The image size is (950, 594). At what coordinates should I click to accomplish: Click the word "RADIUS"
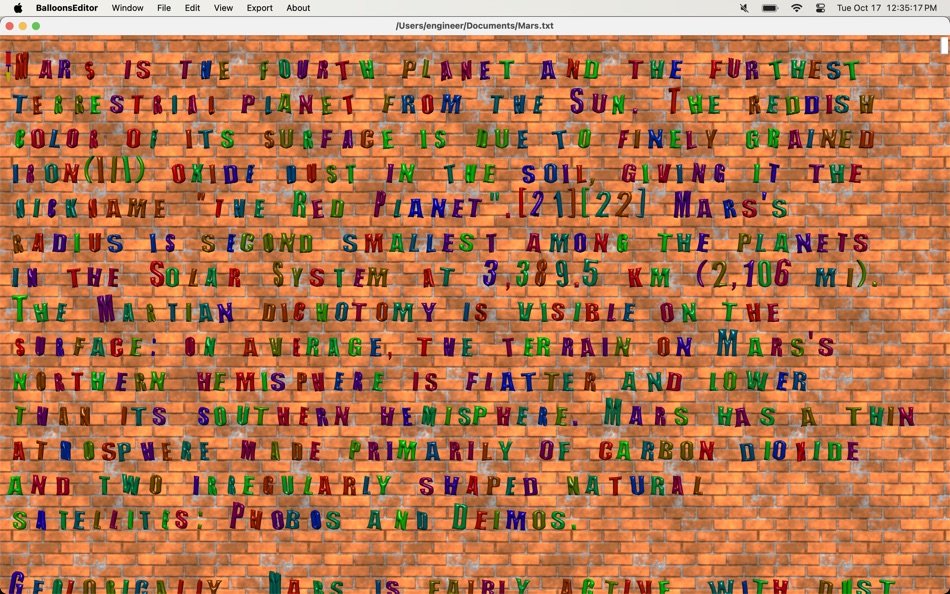pyautogui.click(x=68, y=242)
